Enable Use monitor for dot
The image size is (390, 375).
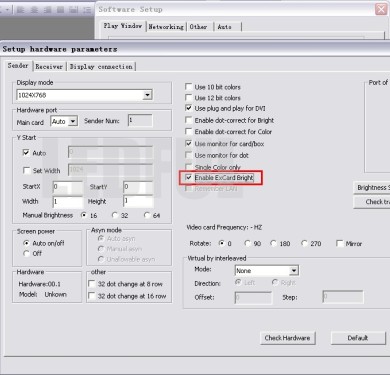[x=189, y=155]
